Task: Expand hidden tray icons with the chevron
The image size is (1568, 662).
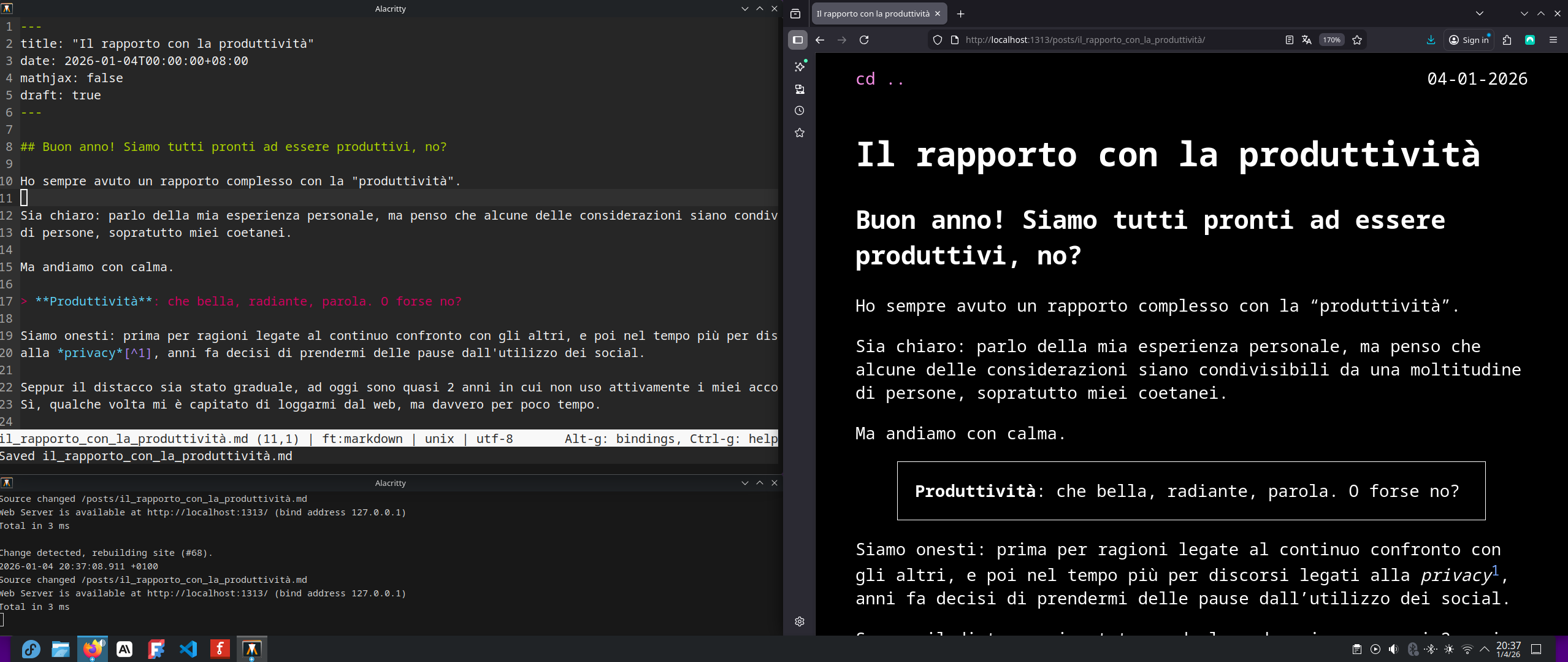Action: click(x=1484, y=649)
